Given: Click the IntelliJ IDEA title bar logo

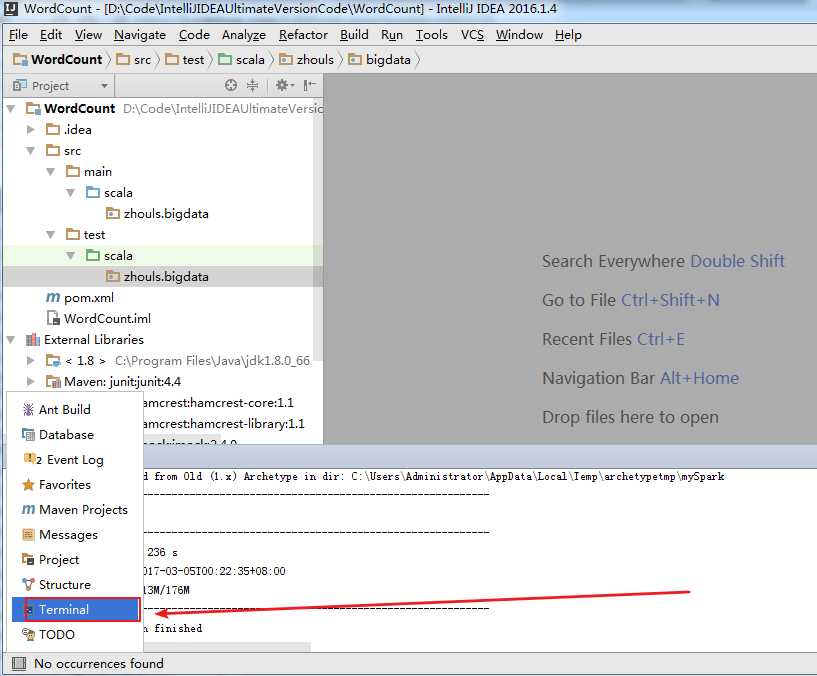Looking at the screenshot, I should [x=10, y=9].
